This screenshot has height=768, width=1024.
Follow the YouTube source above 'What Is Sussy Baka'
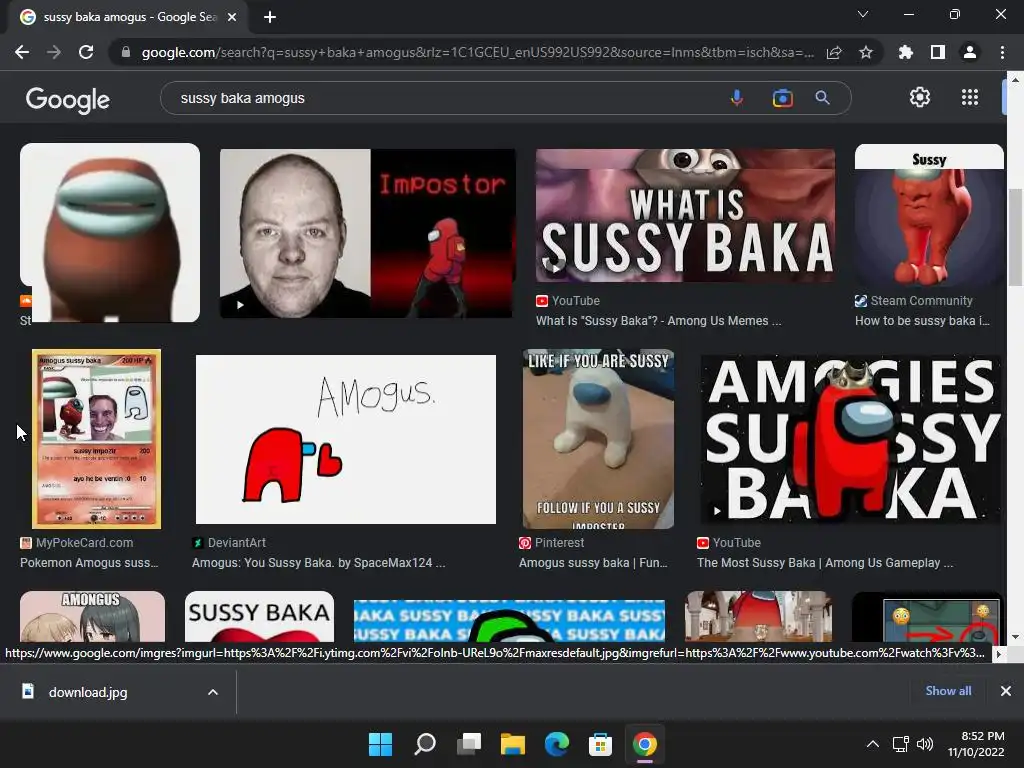(568, 301)
